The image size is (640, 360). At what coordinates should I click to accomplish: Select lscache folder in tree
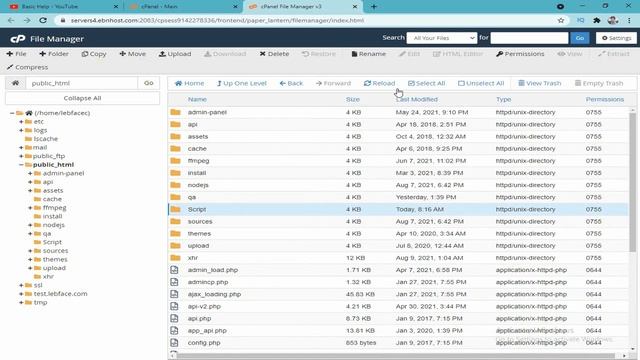46,139
